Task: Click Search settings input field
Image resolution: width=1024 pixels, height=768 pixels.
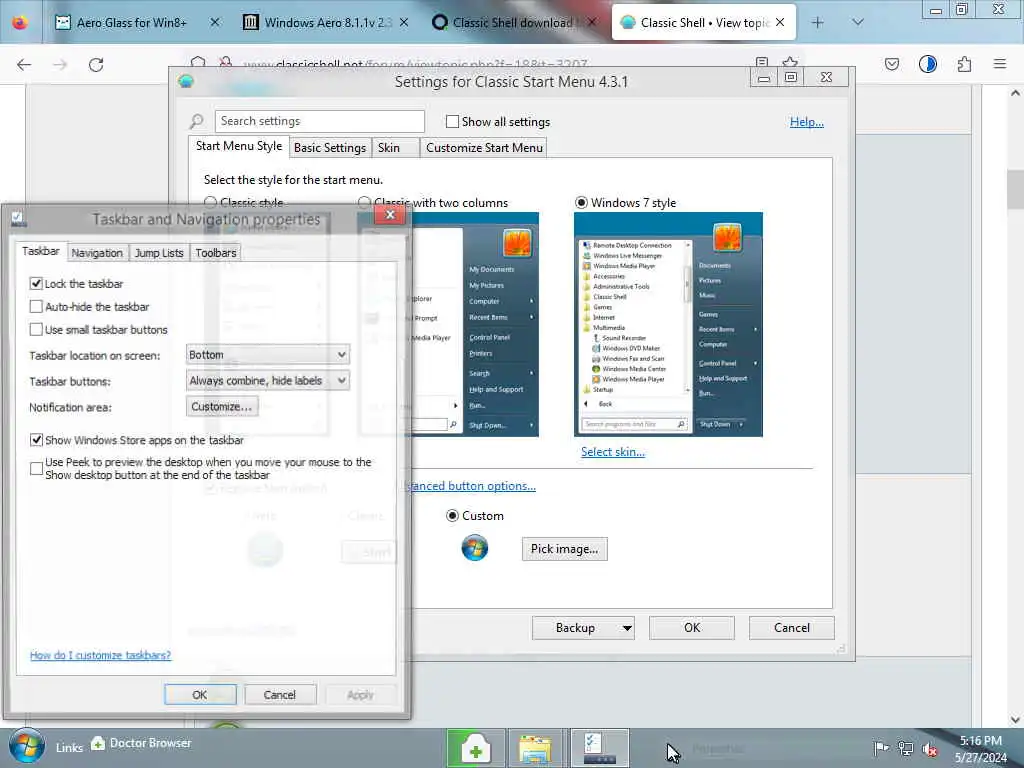Action: click(x=319, y=121)
